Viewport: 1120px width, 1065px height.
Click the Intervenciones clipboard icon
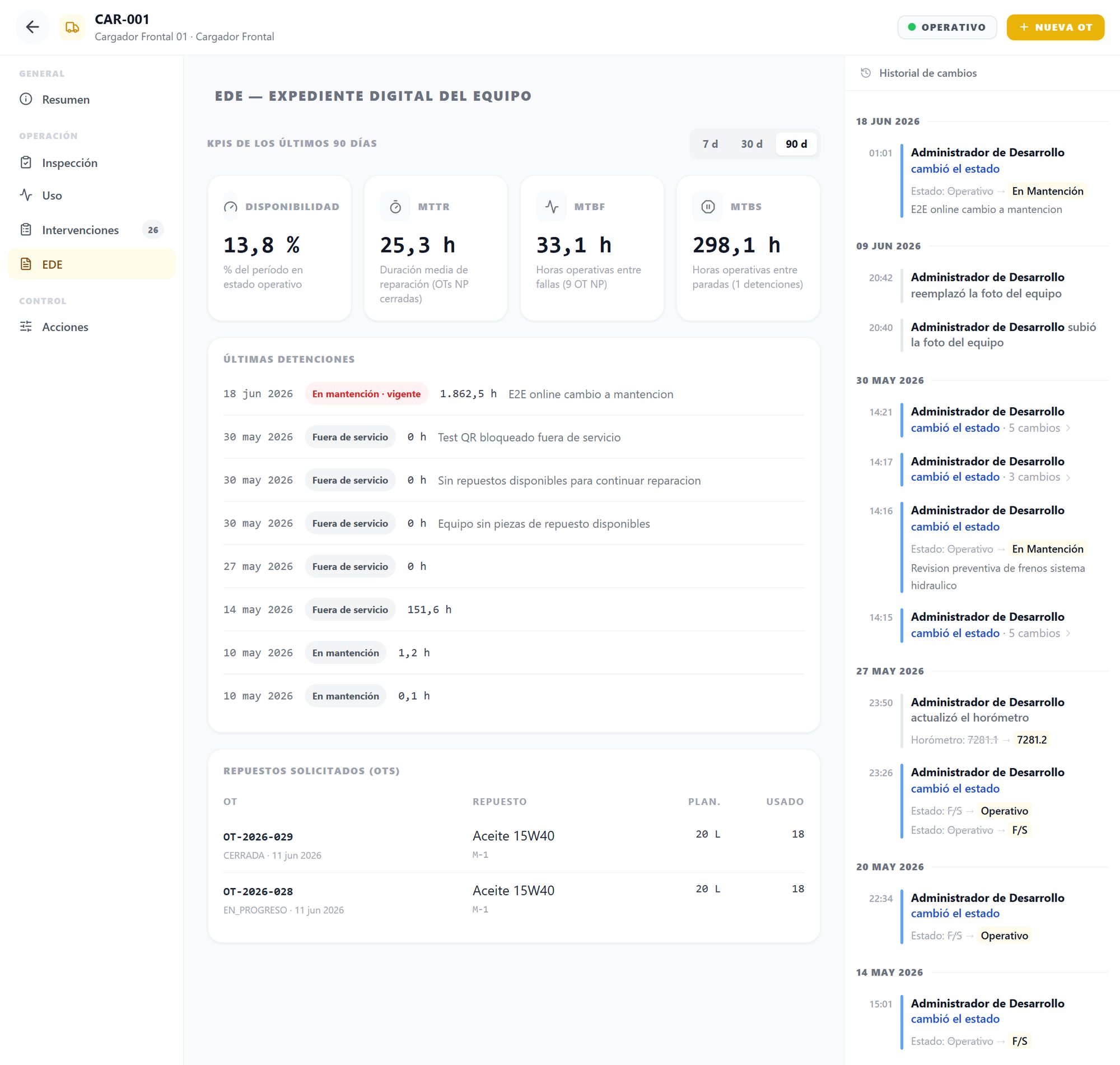26,230
